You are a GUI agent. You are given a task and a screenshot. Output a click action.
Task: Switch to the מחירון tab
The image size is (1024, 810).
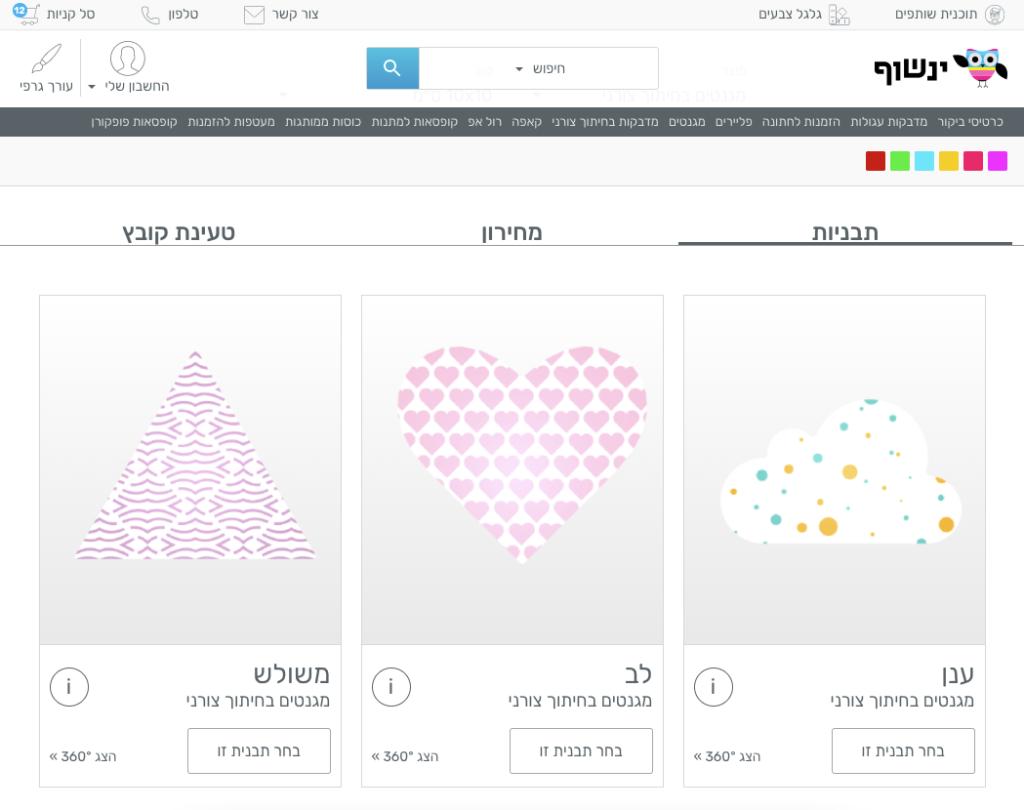point(512,232)
